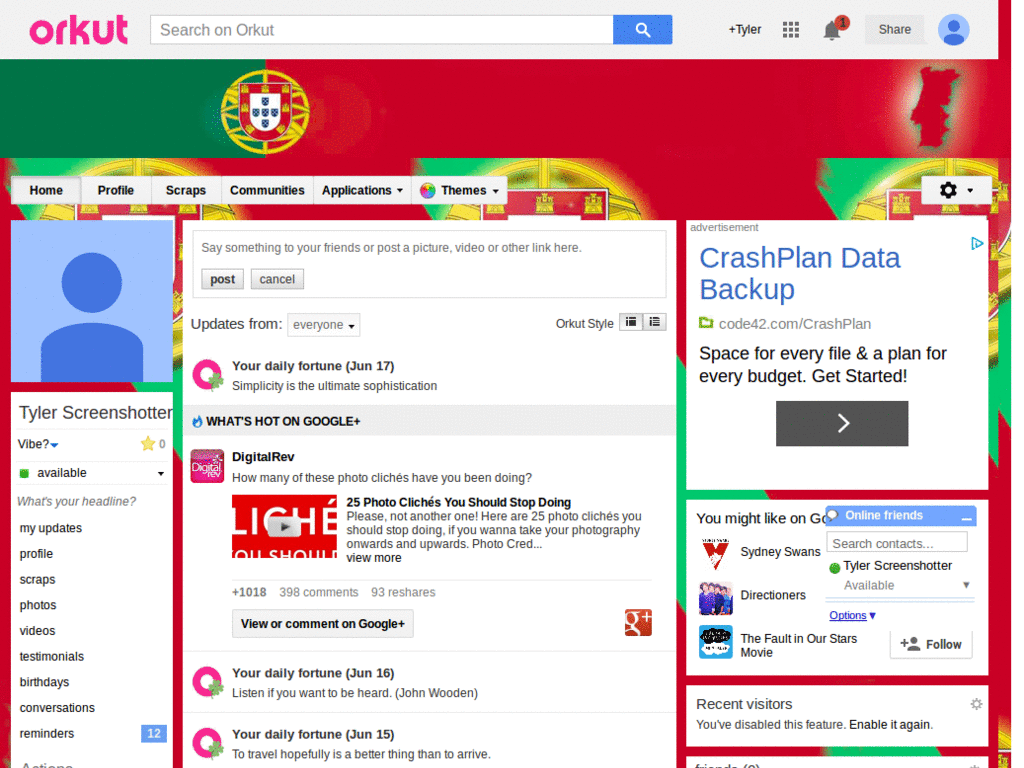This screenshot has height=768, width=1024.
Task: Click the Jun 17 fortune icon
Action: 208,376
